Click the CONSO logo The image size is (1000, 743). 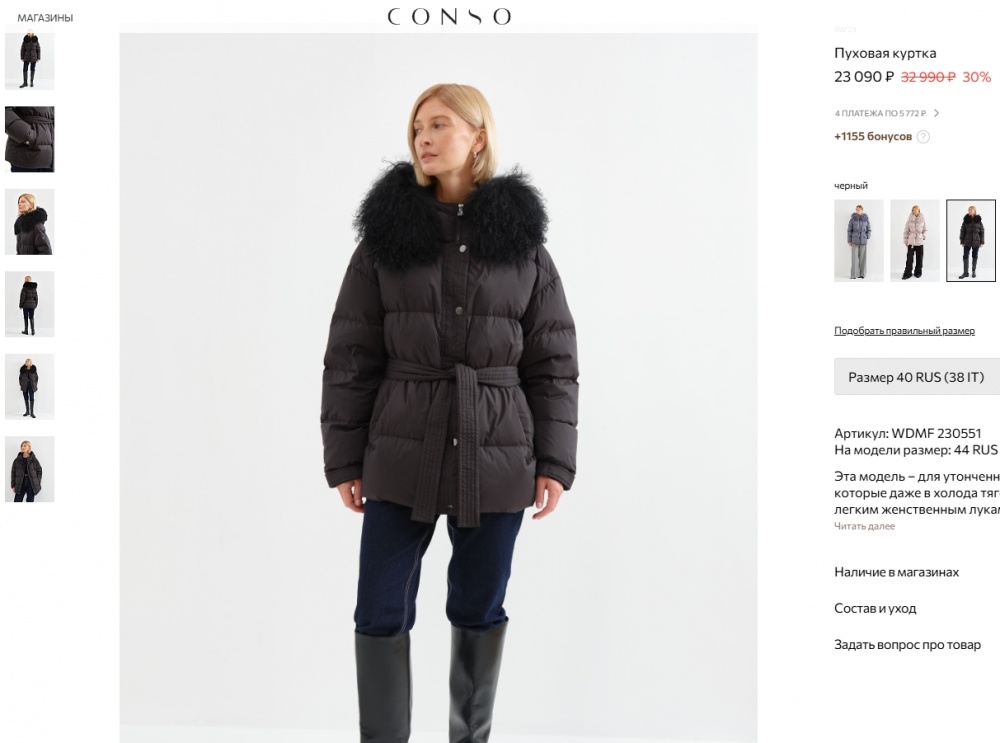coord(449,16)
